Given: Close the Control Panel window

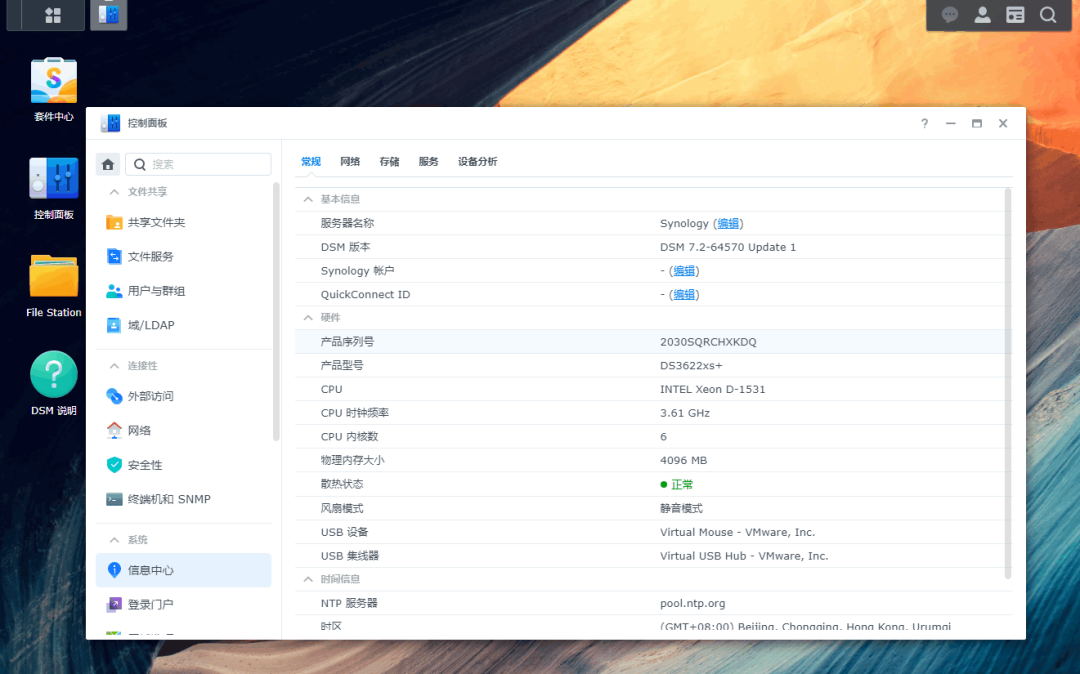Looking at the screenshot, I should coord(1003,123).
